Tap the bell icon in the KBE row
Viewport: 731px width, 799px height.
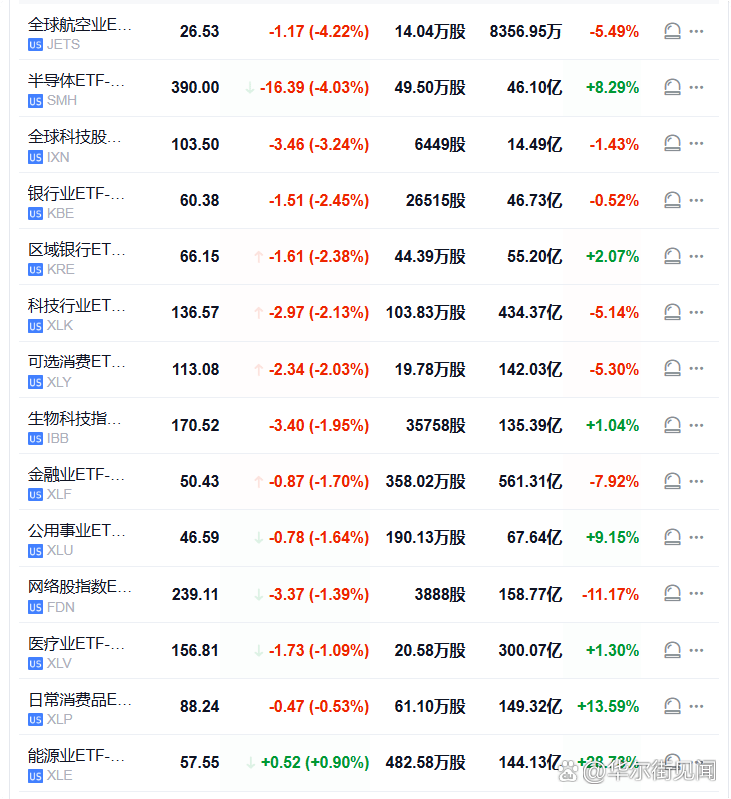[673, 200]
